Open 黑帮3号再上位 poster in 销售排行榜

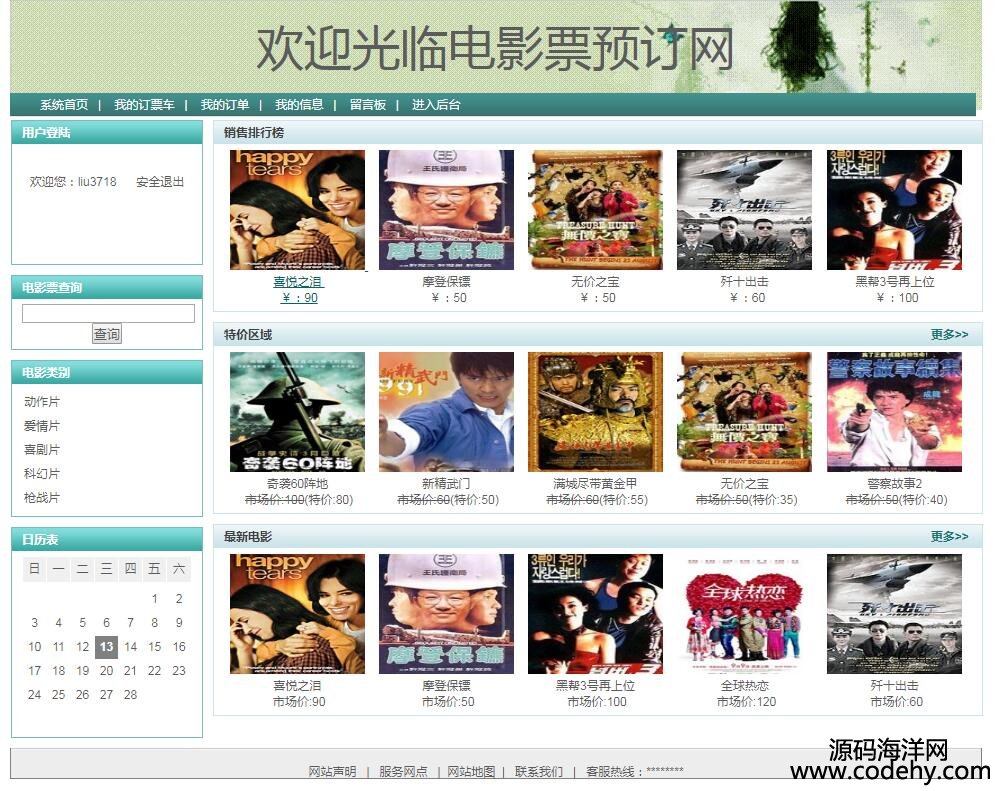click(894, 210)
